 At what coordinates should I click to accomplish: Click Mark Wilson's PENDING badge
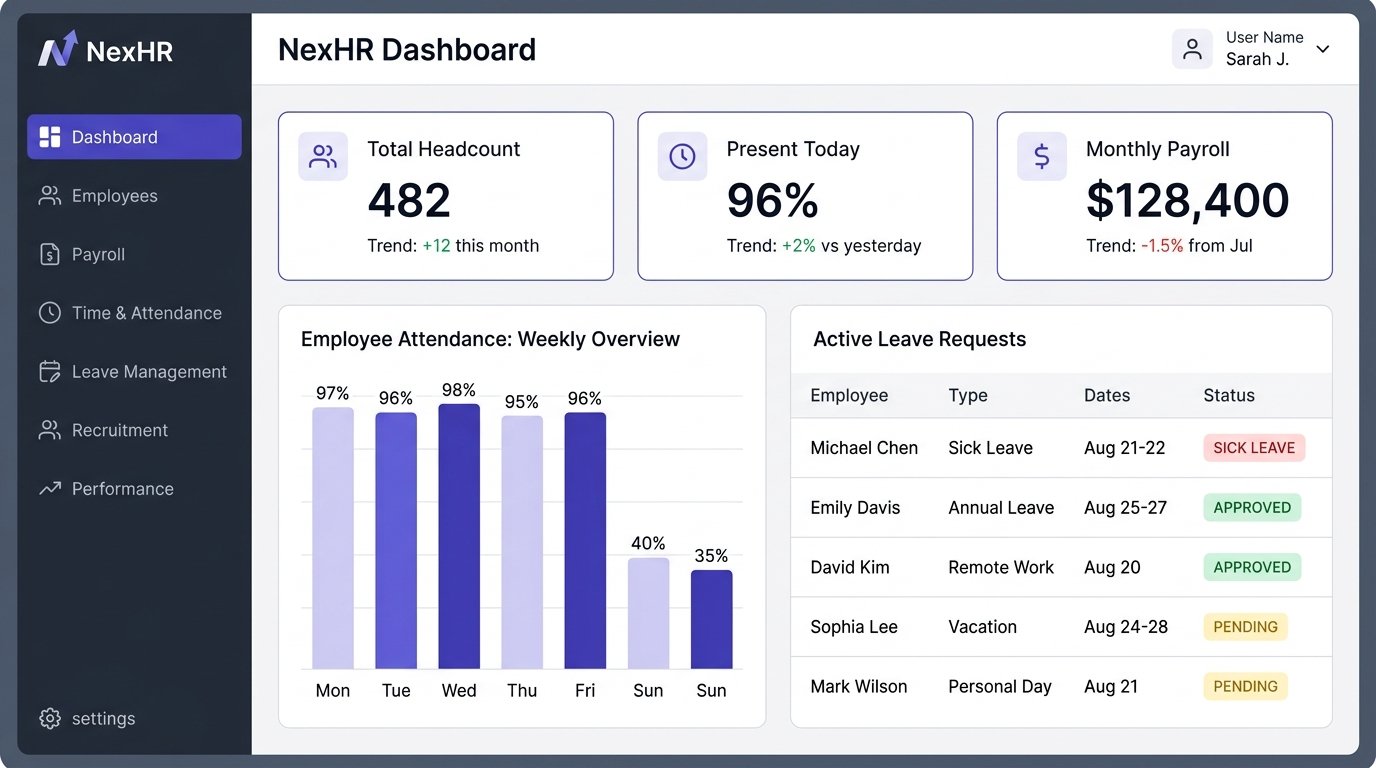[x=1245, y=687]
